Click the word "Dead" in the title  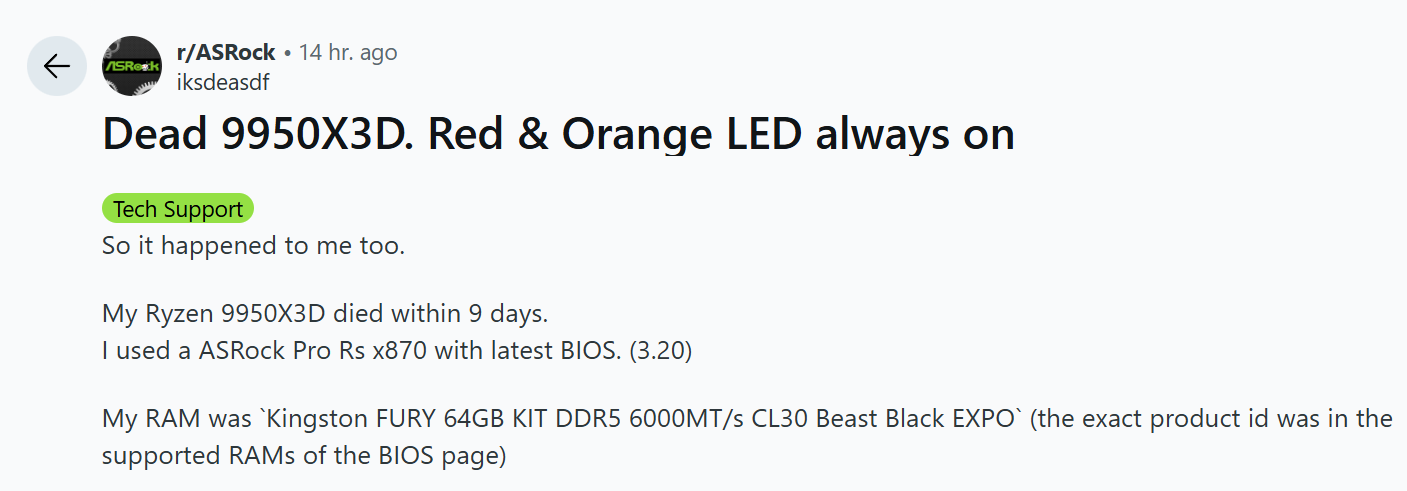click(x=156, y=135)
